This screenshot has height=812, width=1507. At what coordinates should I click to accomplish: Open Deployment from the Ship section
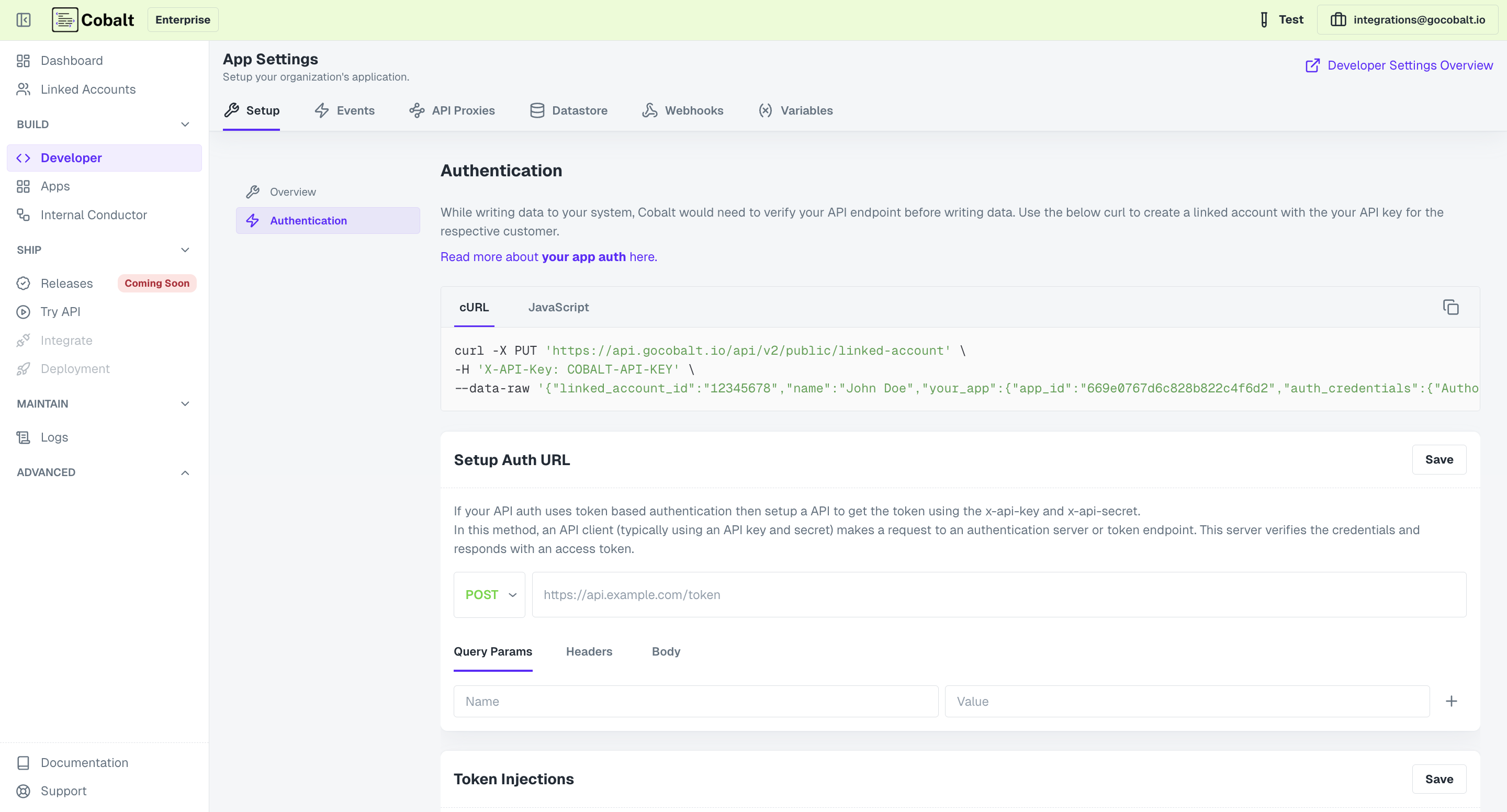point(75,368)
